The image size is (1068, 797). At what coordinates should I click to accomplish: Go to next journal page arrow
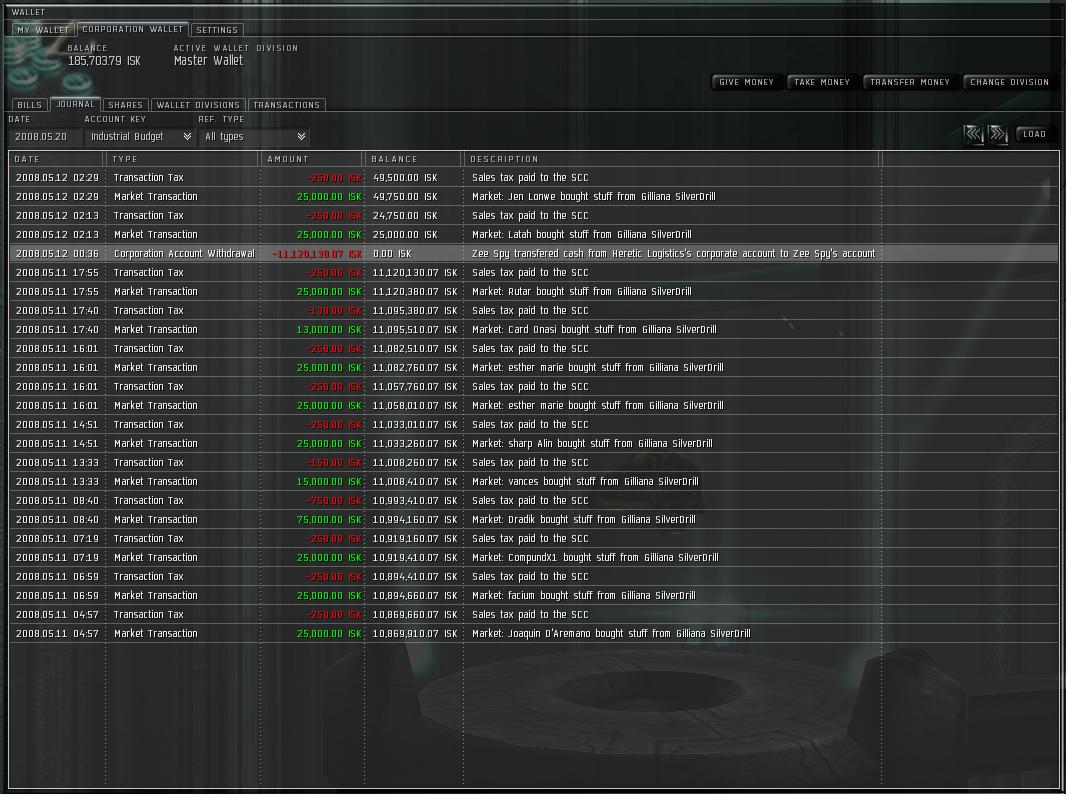click(999, 134)
